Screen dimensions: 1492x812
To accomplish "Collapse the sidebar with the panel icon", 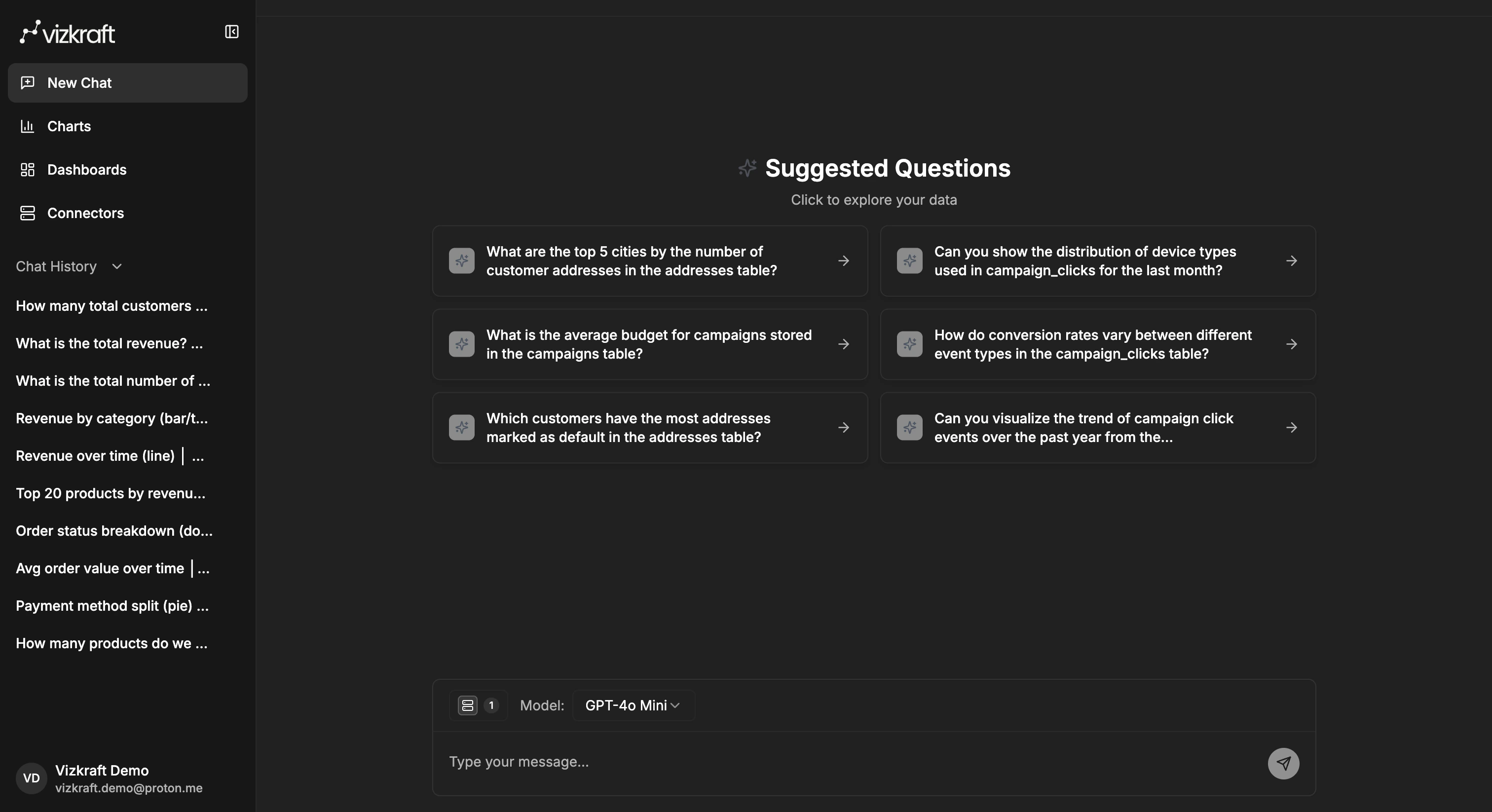I will (x=232, y=32).
